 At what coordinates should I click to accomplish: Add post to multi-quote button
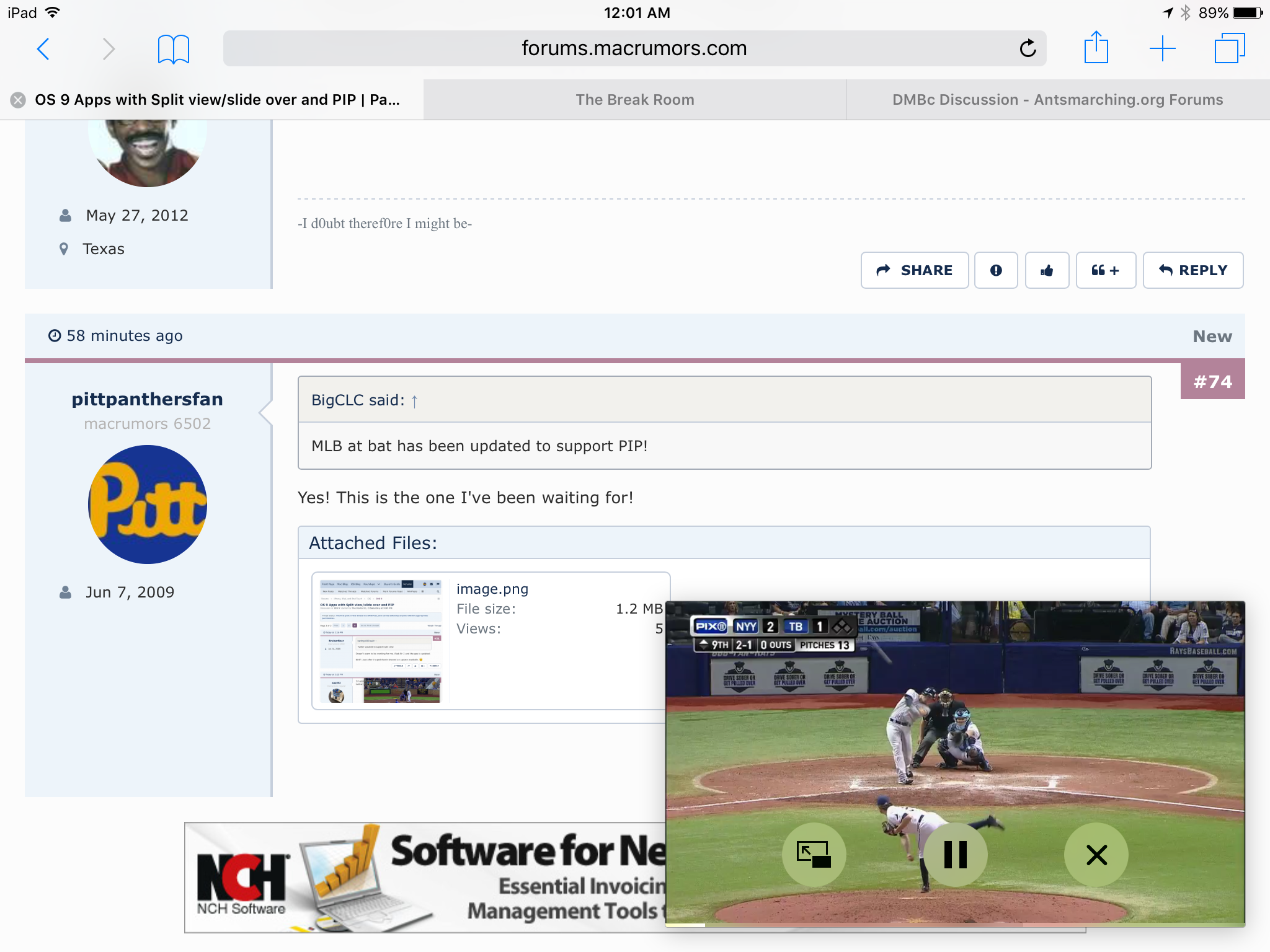click(1106, 270)
